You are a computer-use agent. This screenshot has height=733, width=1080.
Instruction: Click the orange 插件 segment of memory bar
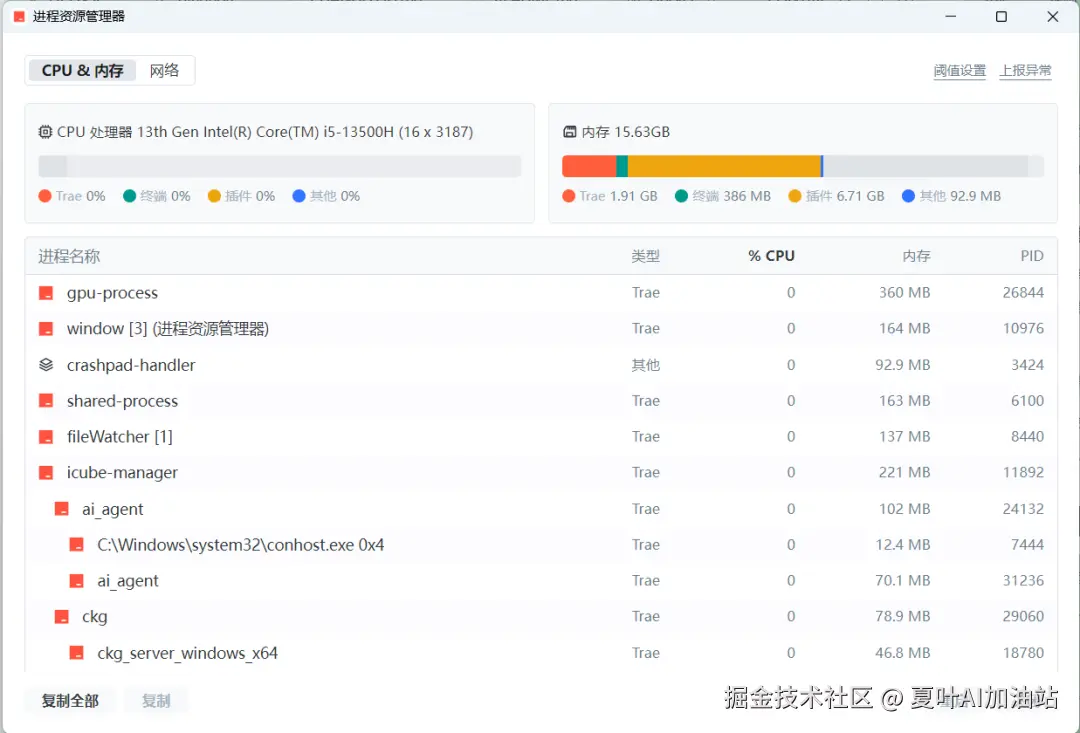tap(724, 166)
